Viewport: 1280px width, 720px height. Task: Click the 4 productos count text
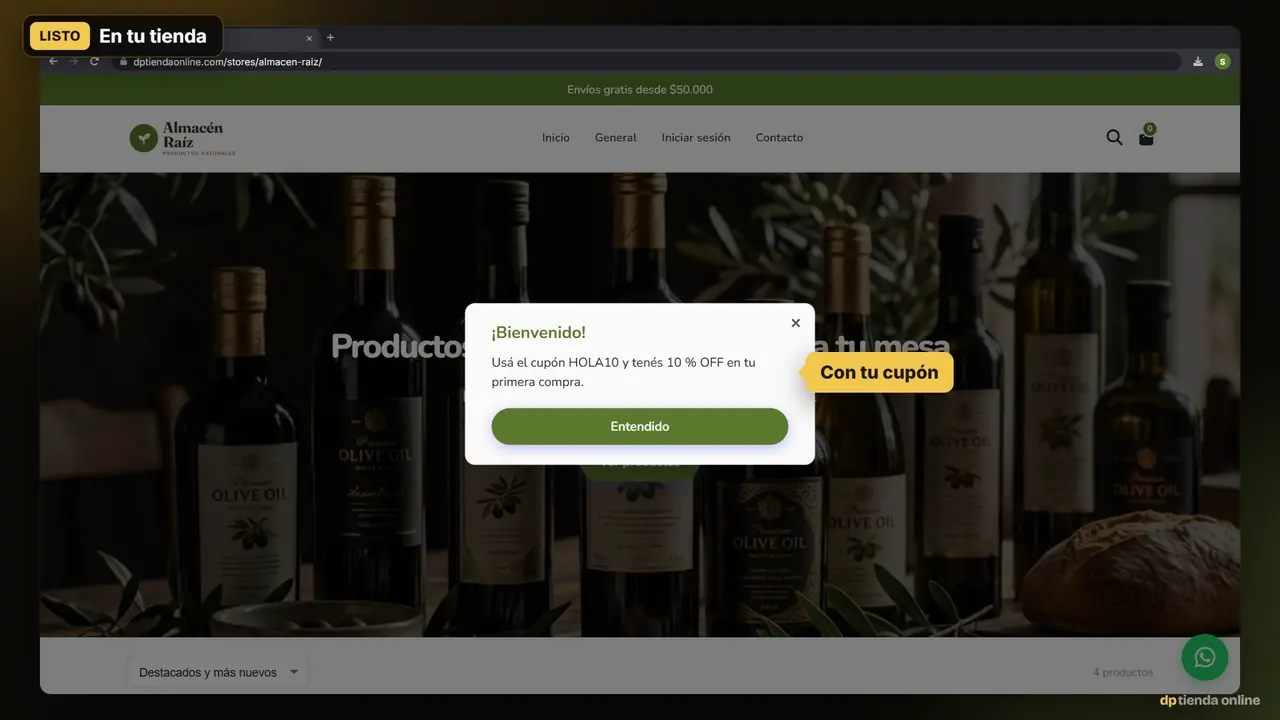coord(1123,673)
